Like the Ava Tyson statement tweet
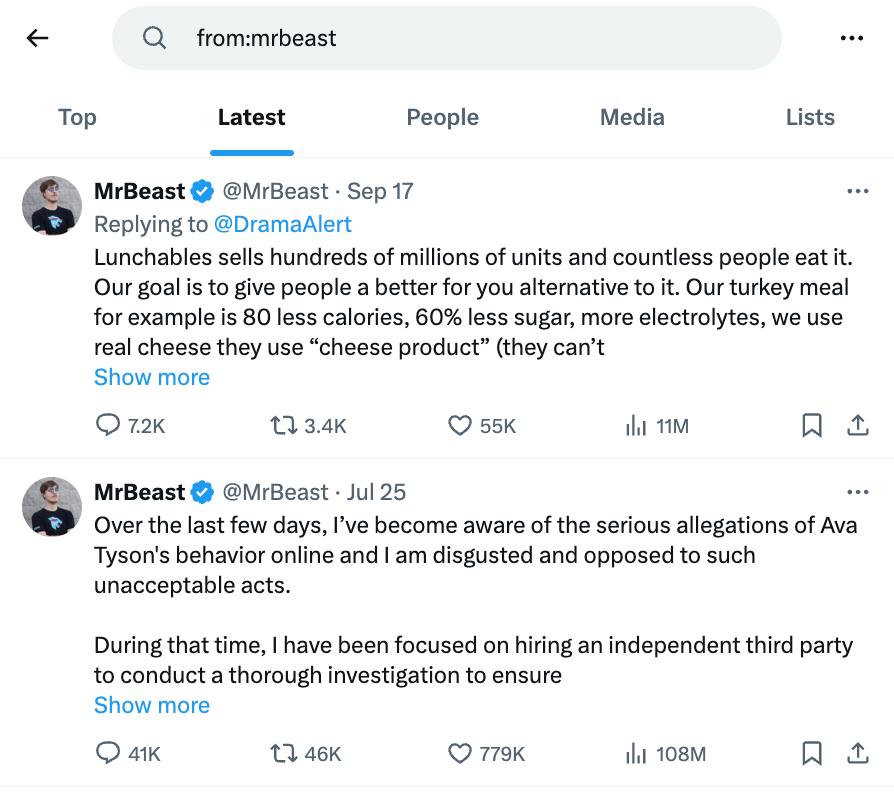 tap(460, 754)
